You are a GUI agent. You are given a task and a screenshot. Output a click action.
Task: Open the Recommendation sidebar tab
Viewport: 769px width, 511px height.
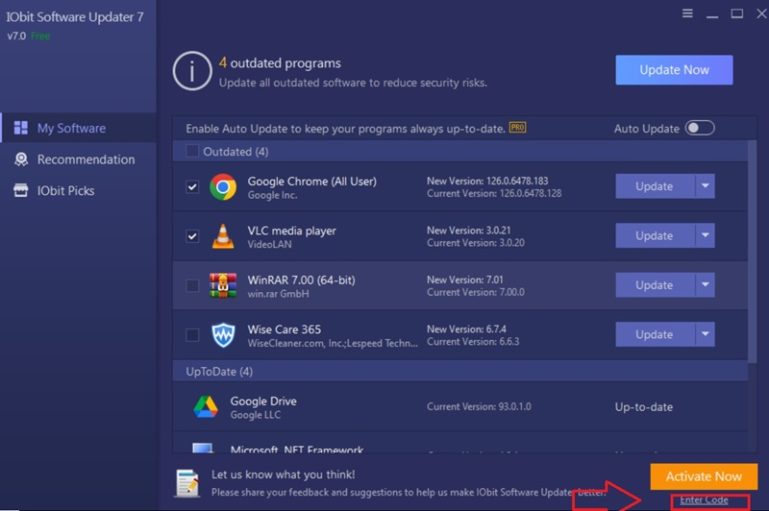click(85, 160)
